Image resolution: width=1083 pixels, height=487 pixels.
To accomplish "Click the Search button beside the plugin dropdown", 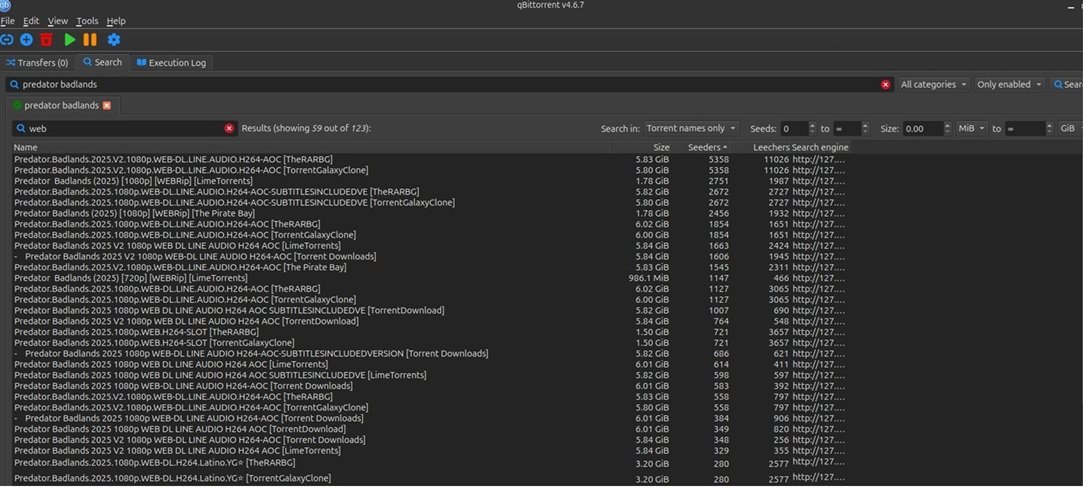I will point(1067,85).
